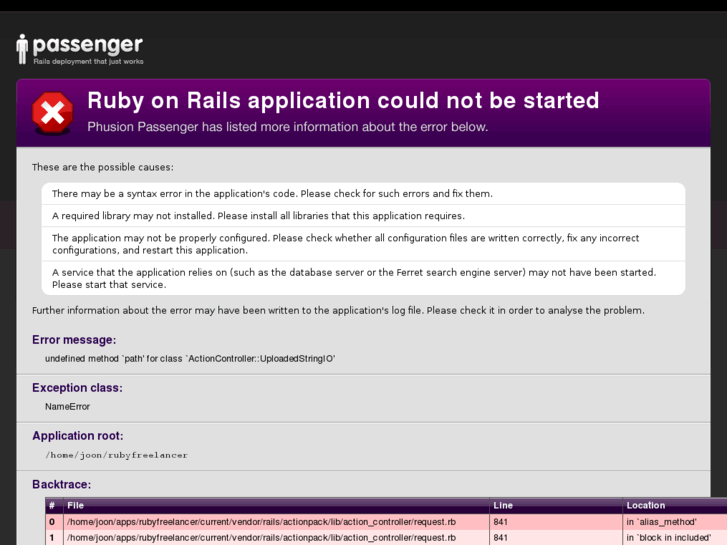Click the 'Backtrace:' heading
The image size is (727, 545).
click(x=62, y=484)
